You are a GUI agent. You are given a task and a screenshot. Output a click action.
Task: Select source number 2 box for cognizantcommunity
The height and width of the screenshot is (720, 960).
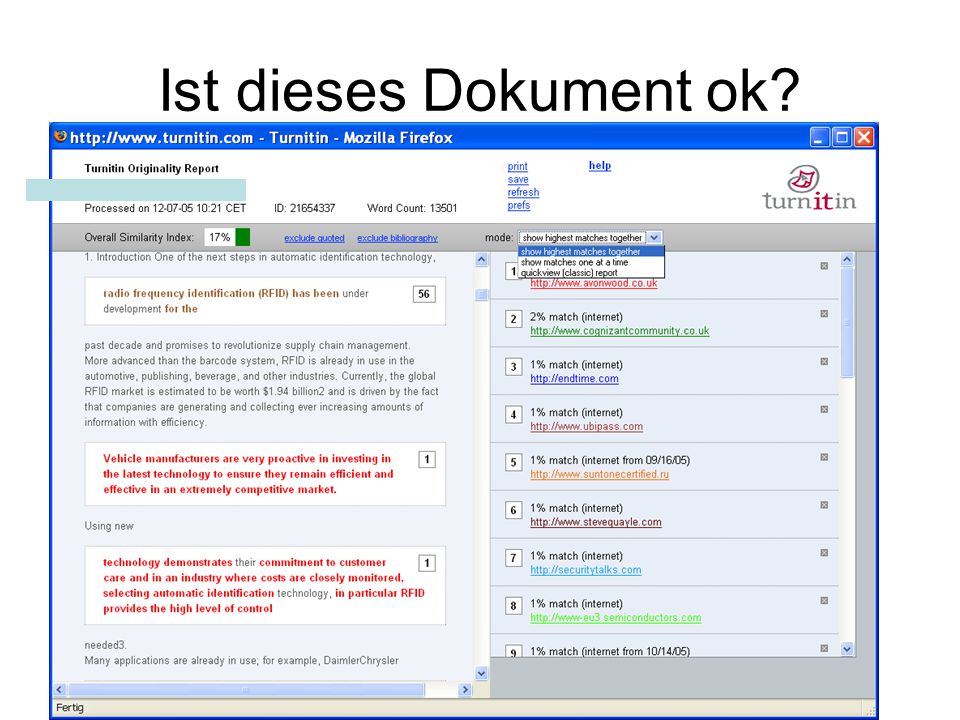pos(514,318)
